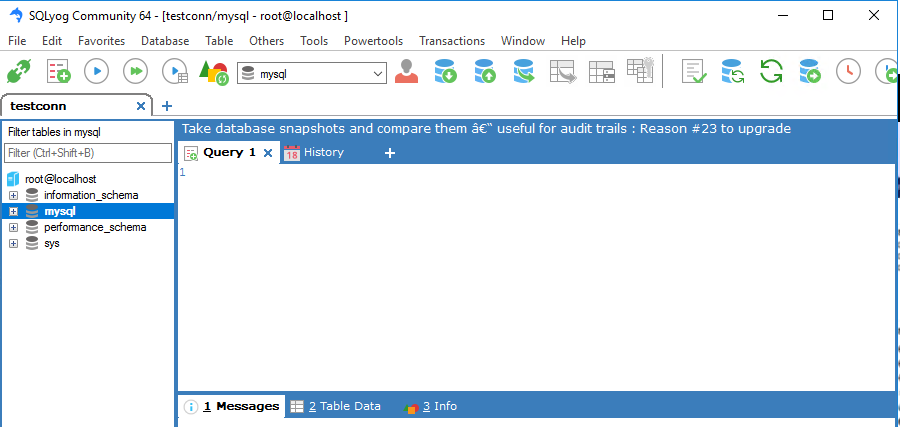Expand the sys database node
Viewport: 900px width, 427px height.
coord(14,244)
